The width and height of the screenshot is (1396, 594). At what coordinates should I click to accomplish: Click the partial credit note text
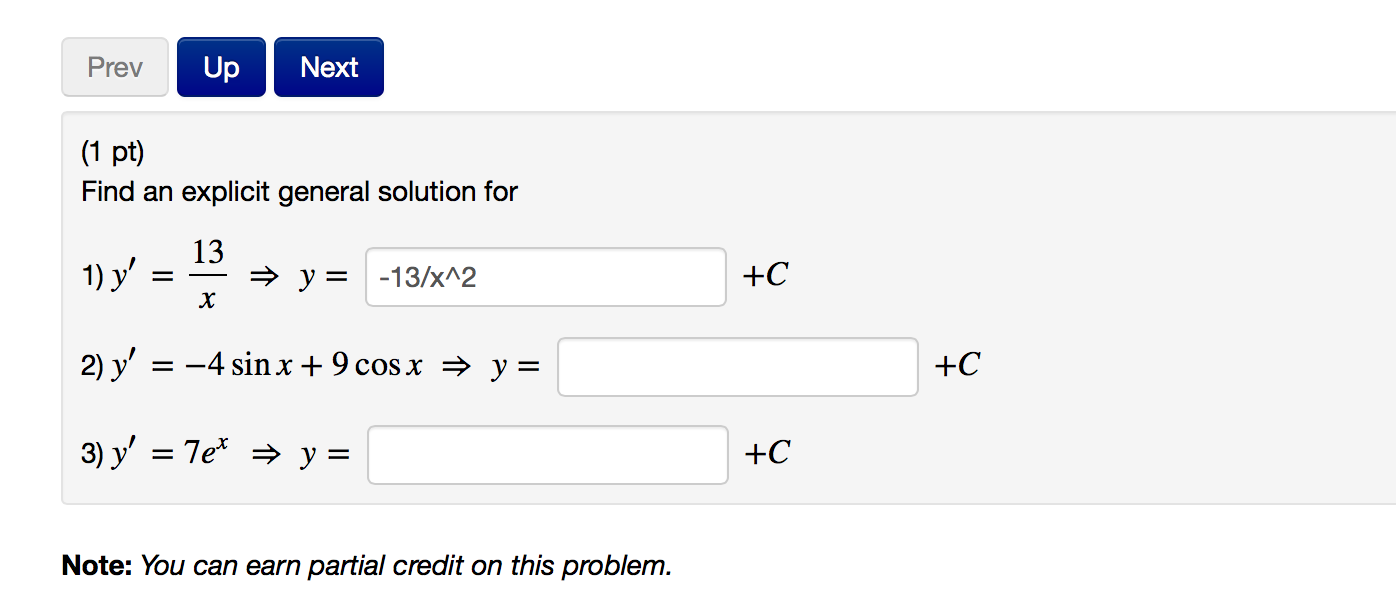tap(366, 565)
